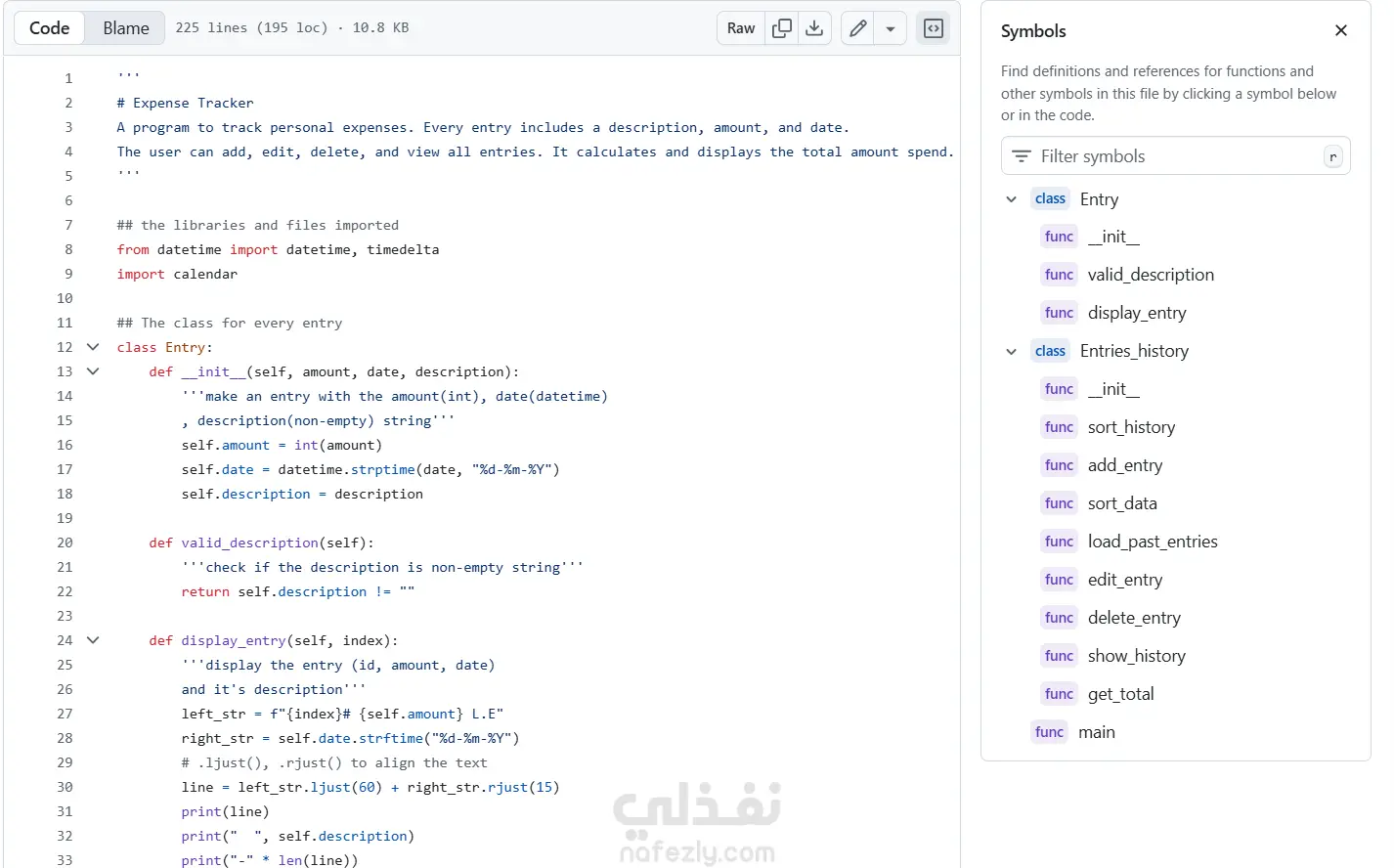Switch to the Blame tab
The image size is (1394, 868).
pos(126,28)
